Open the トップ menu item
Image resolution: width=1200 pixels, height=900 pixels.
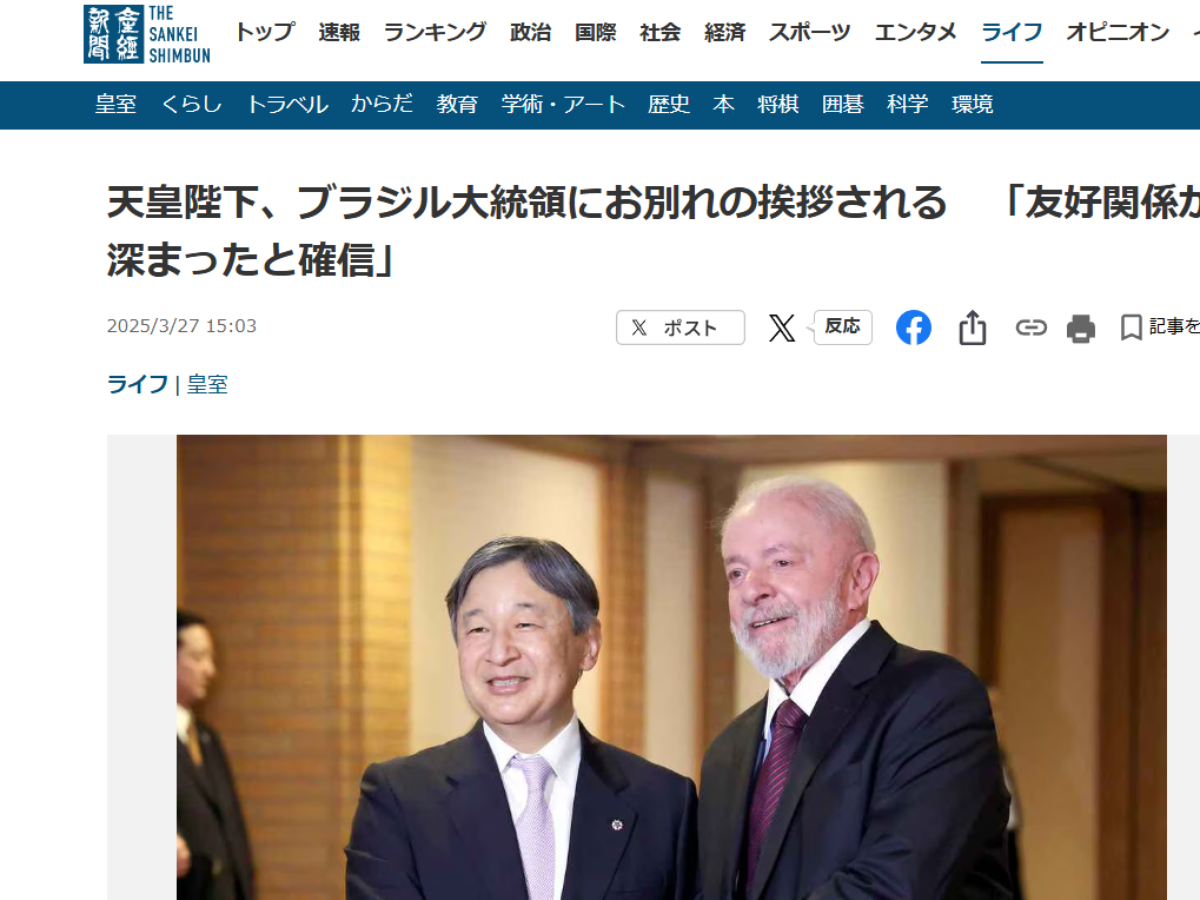264,32
